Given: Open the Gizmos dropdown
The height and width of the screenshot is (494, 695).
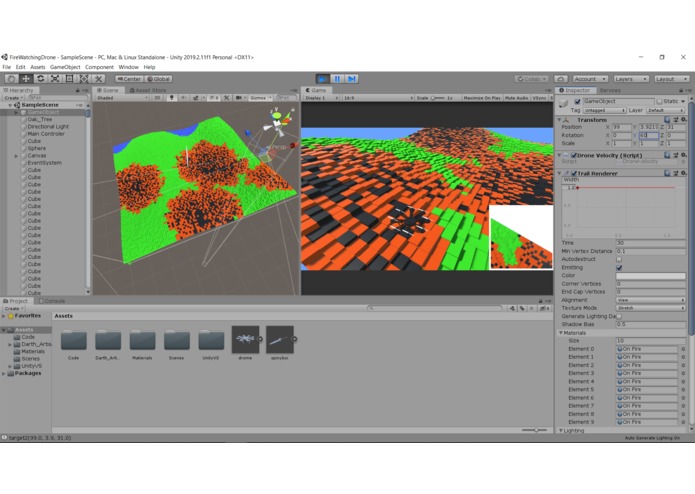Looking at the screenshot, I should click(x=260, y=97).
